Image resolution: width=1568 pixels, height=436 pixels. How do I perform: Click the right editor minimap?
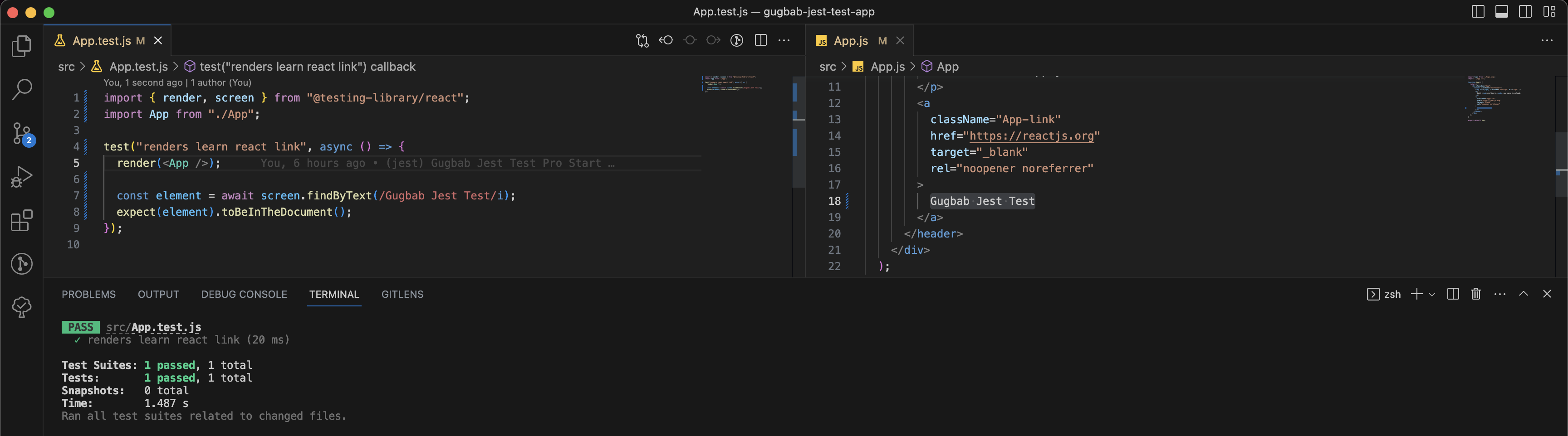(1494, 98)
